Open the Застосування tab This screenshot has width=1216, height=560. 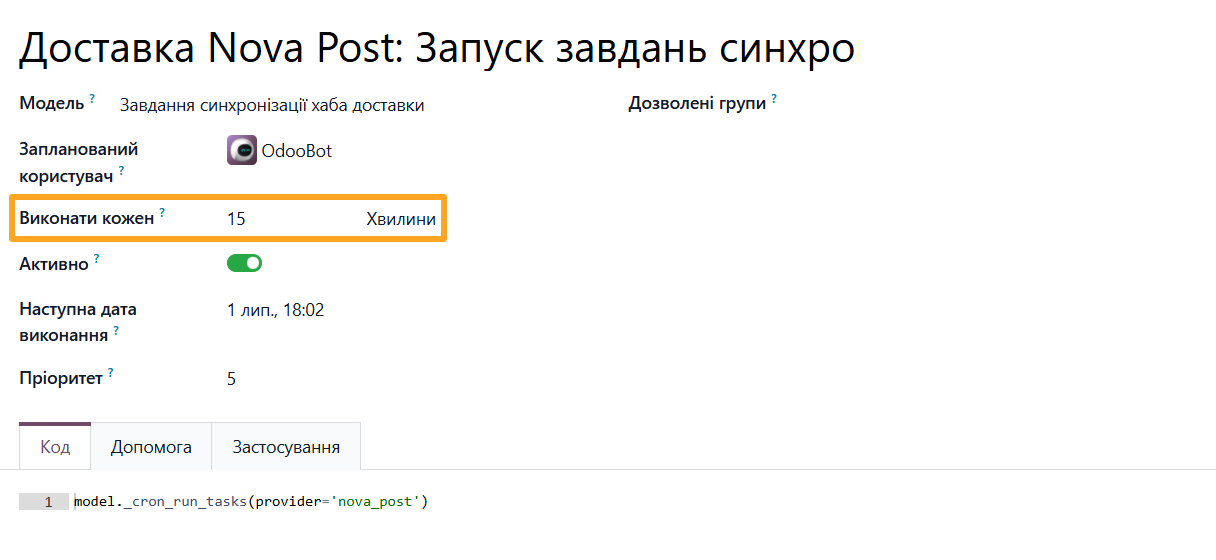286,447
